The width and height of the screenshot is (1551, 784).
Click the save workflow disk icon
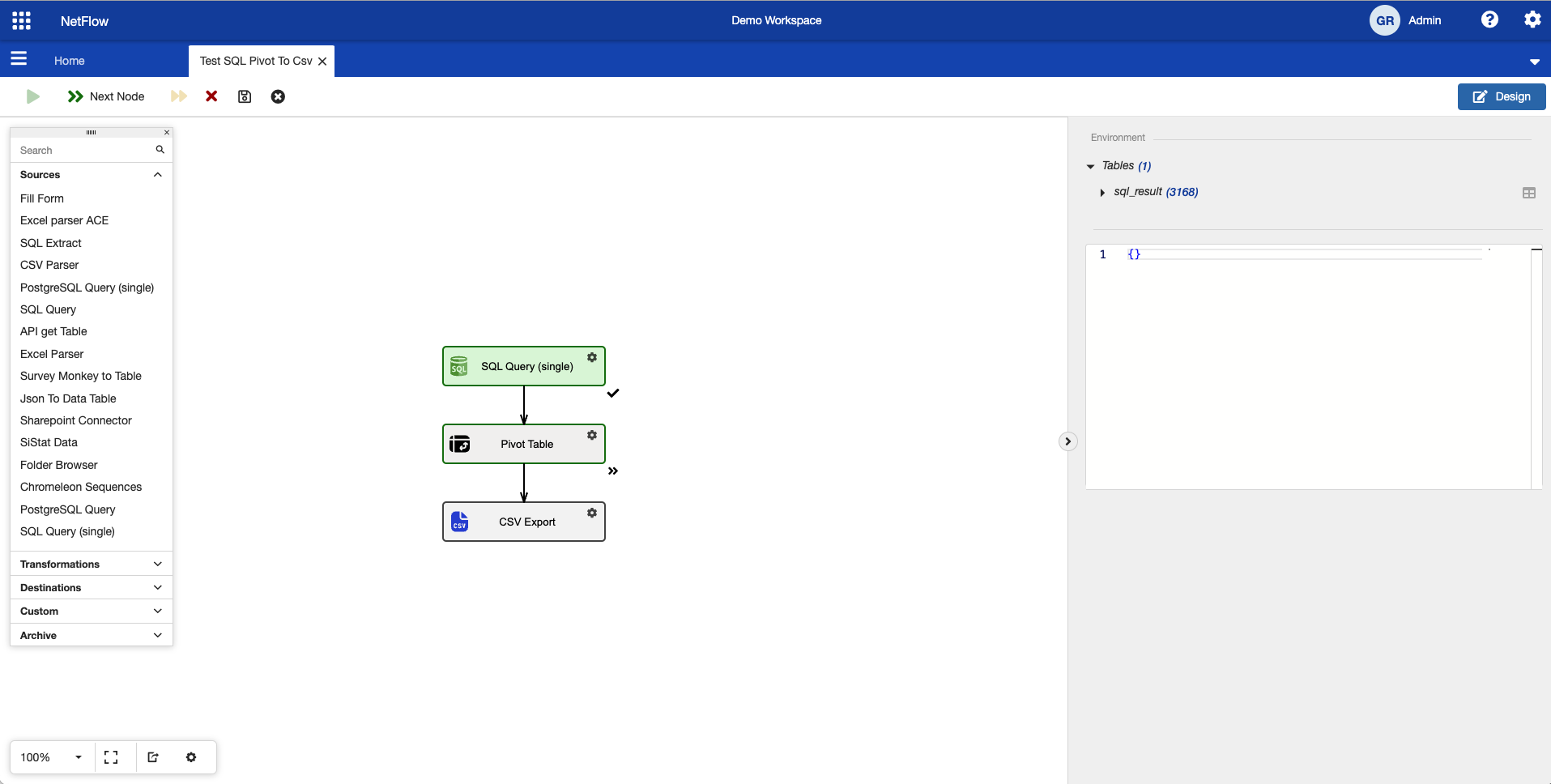coord(245,96)
